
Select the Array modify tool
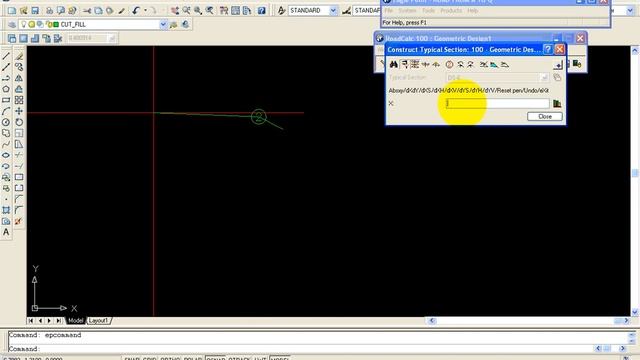pyautogui.click(x=19, y=100)
